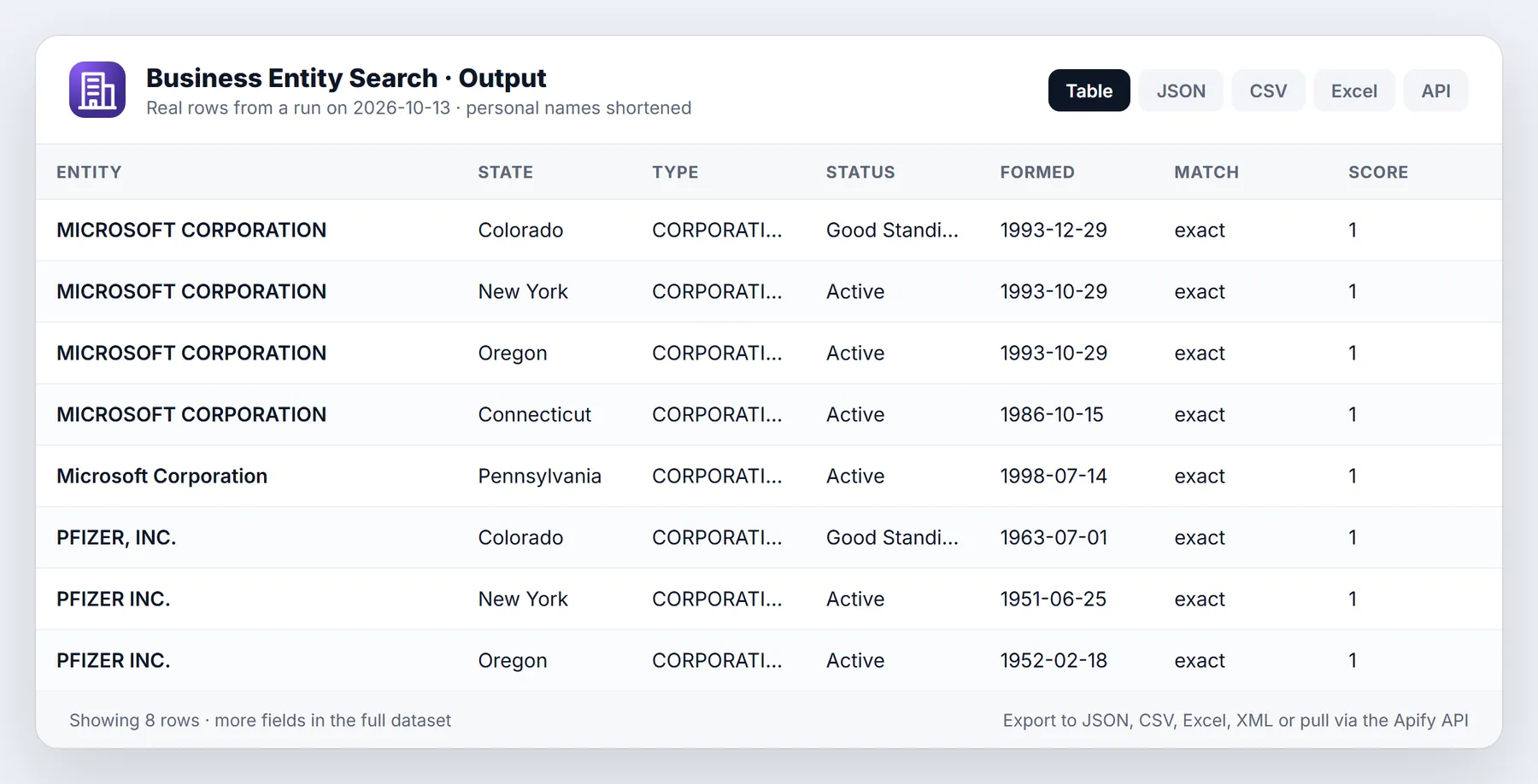Viewport: 1538px width, 784px height.
Task: Open the API tab
Action: point(1435,91)
